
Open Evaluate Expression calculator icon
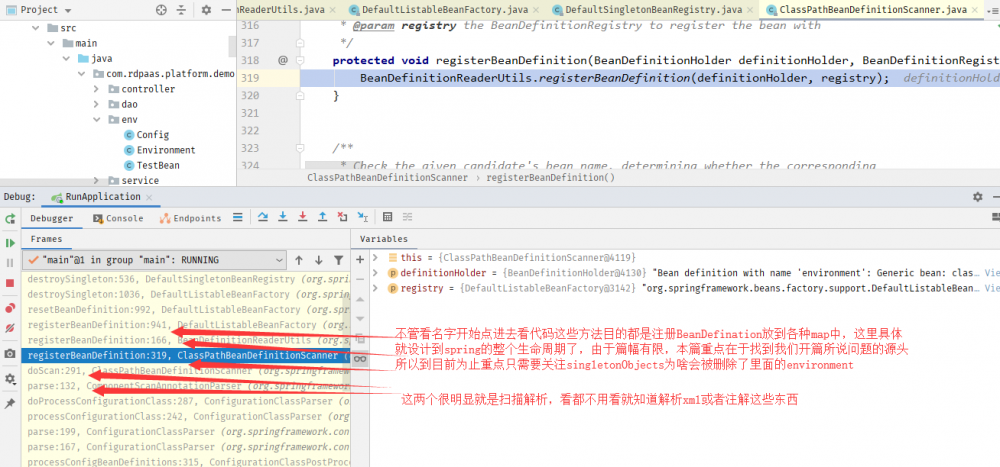(387, 217)
